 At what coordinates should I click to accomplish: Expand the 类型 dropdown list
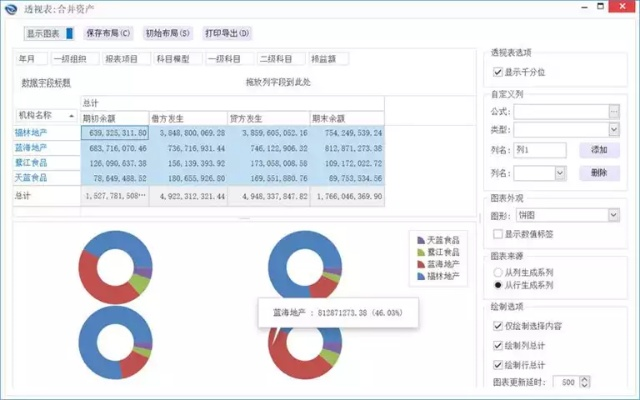pos(614,130)
